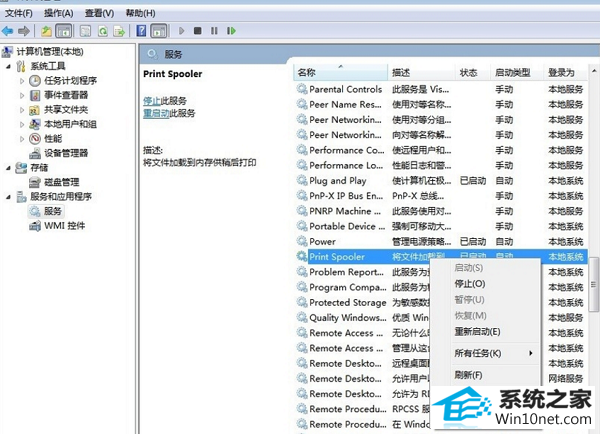Click the Start service play icon
Viewport: 600px width, 434px height.
click(x=181, y=31)
